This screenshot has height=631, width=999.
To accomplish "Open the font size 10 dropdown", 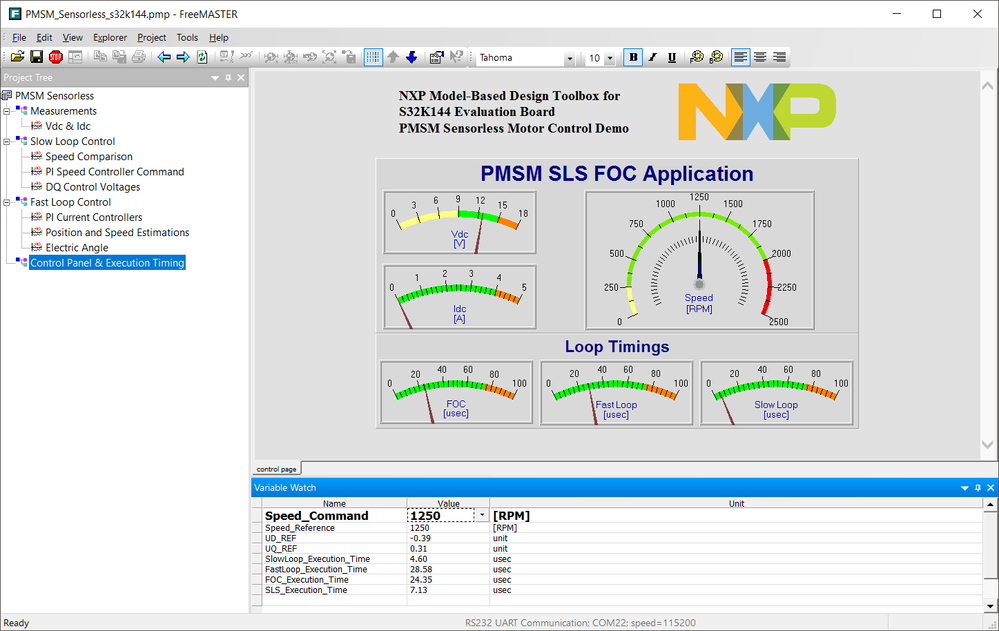I will click(610, 58).
